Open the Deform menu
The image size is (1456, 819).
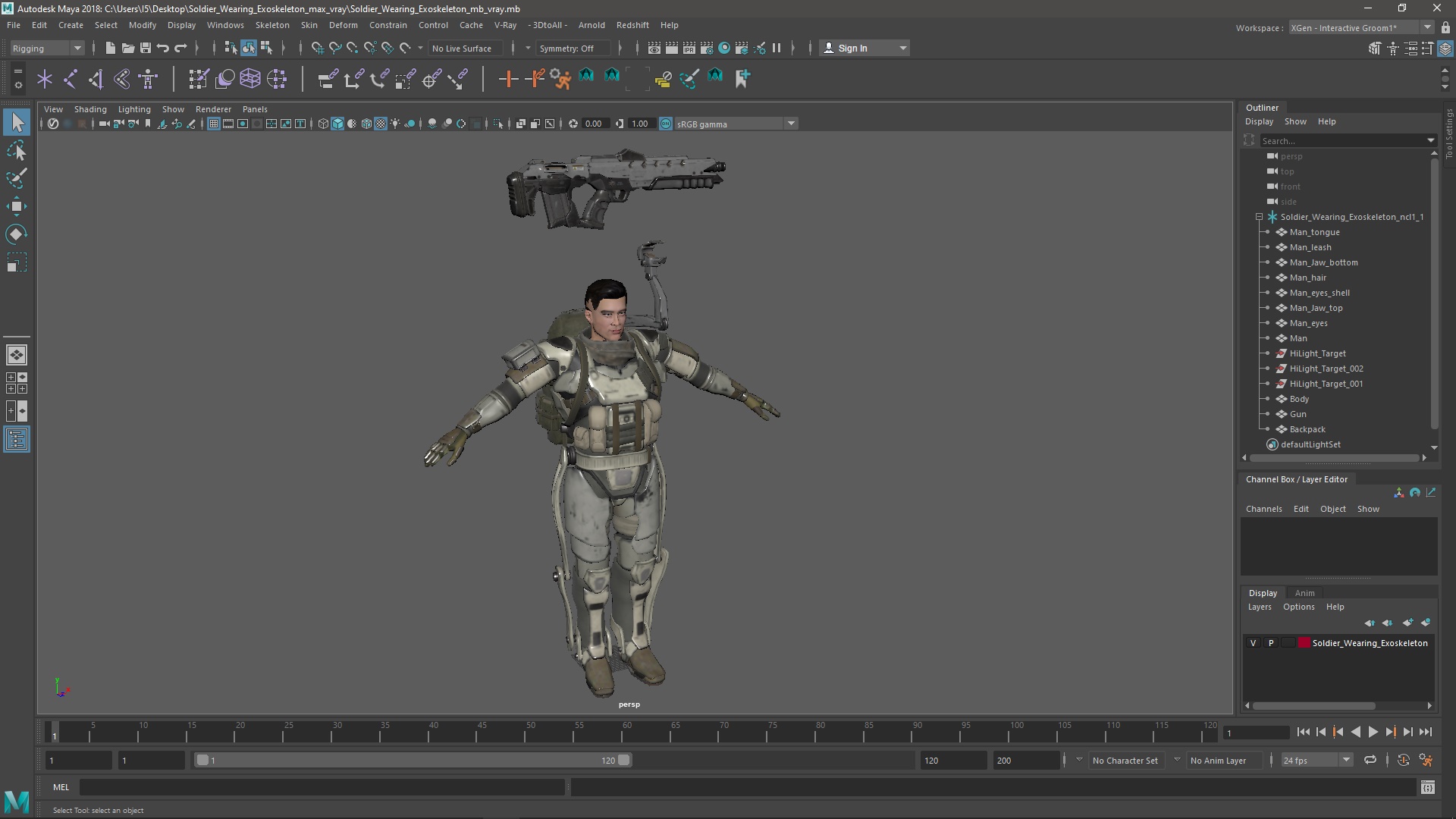[x=343, y=25]
